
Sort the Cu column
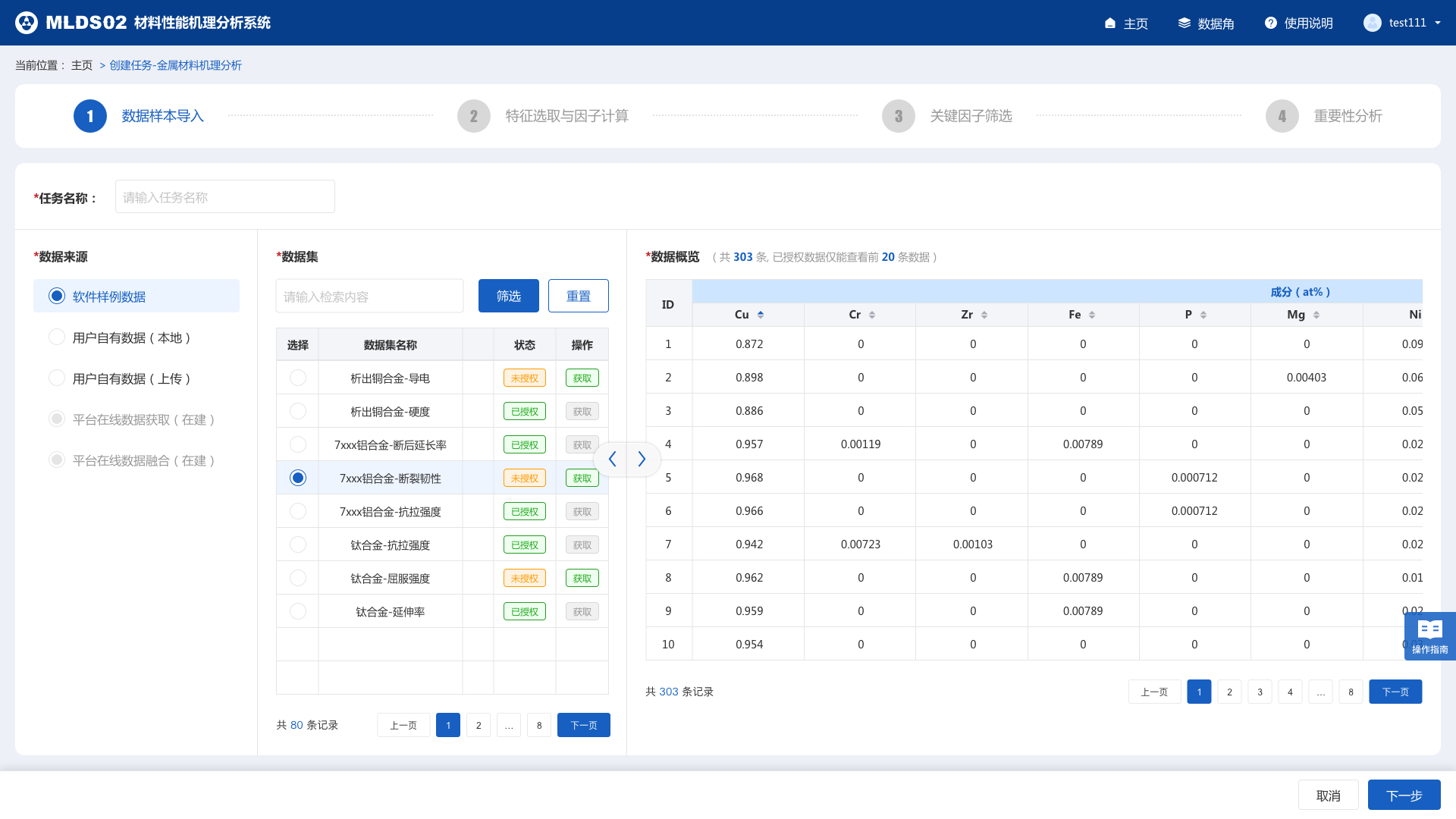[760, 315]
